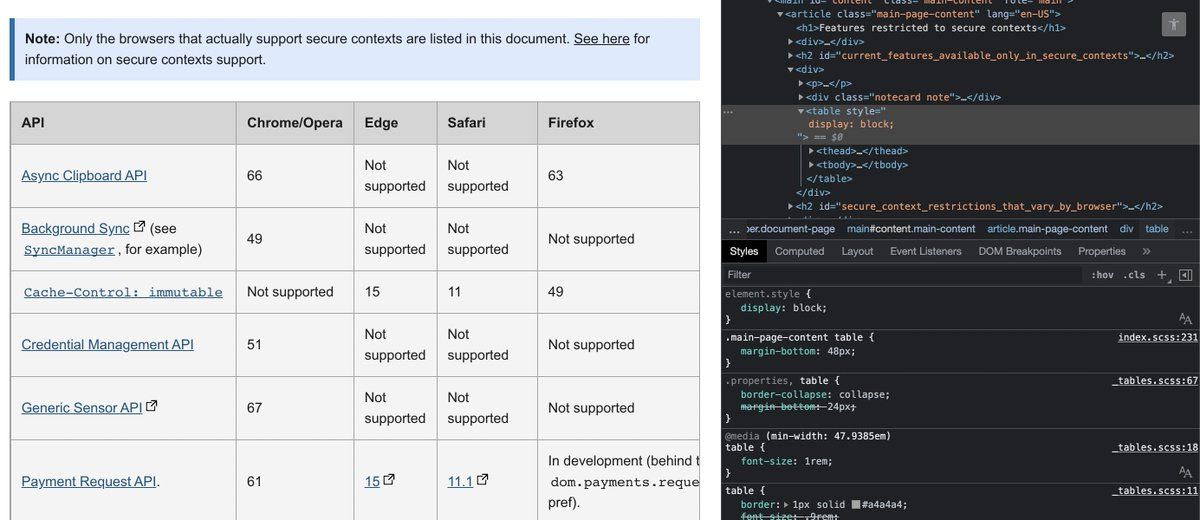Select the h1 Features restricted node
Image resolution: width=1200 pixels, height=520 pixels.
click(930, 28)
